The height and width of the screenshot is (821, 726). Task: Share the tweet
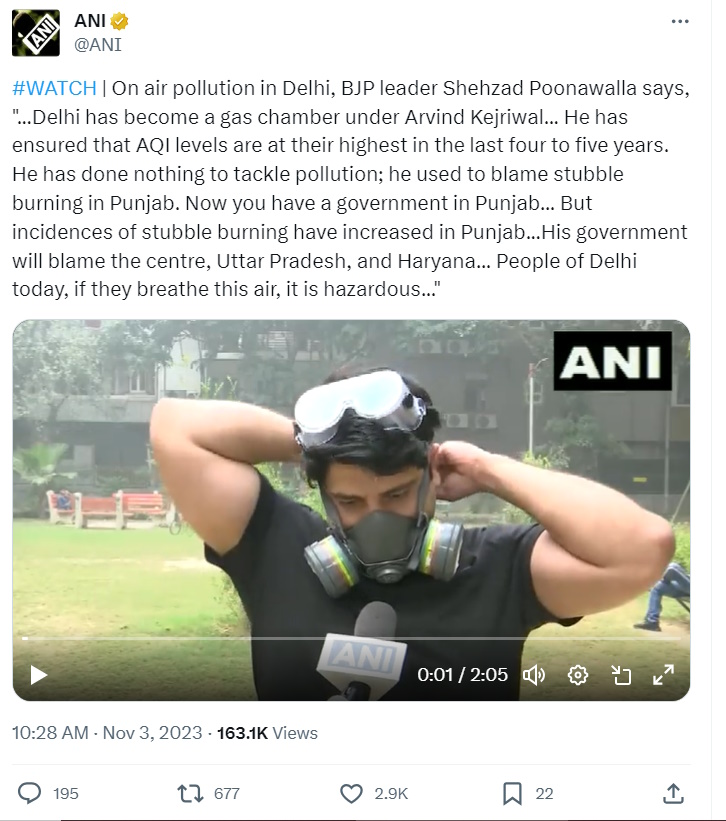(674, 793)
